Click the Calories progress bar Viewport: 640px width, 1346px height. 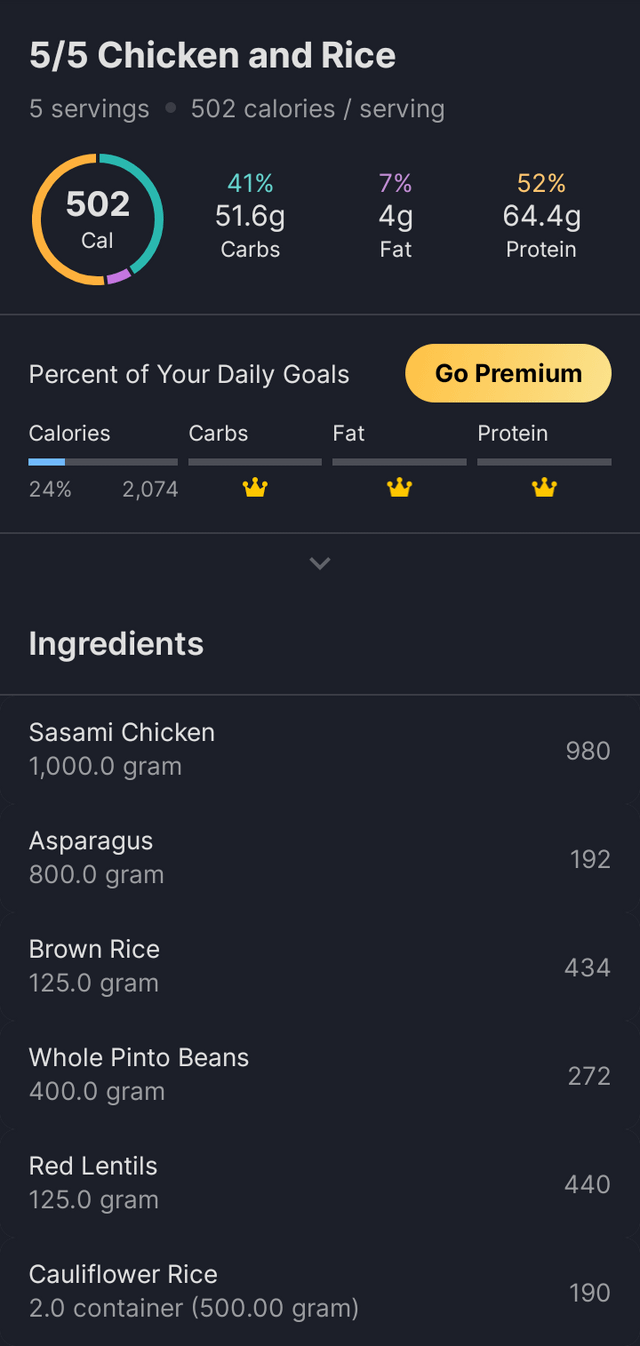click(103, 462)
